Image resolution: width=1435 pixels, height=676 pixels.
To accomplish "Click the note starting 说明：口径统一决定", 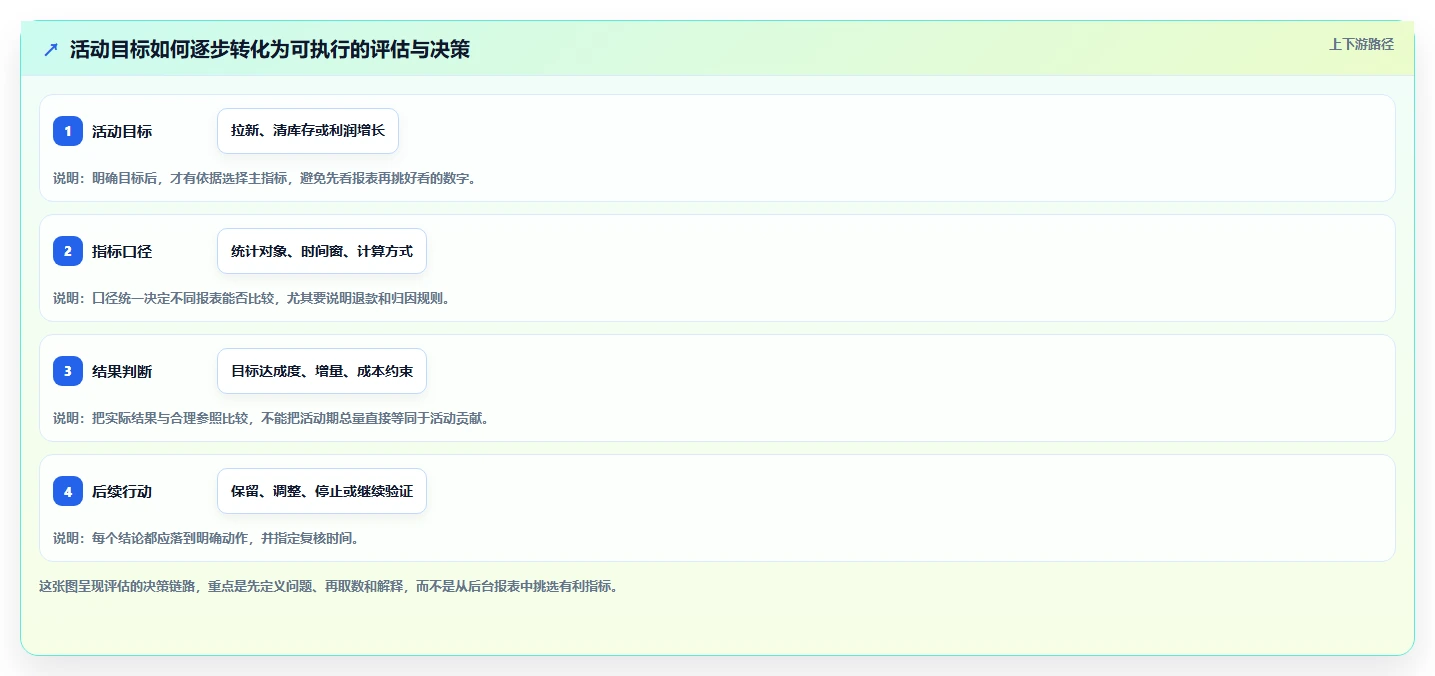I will (251, 298).
